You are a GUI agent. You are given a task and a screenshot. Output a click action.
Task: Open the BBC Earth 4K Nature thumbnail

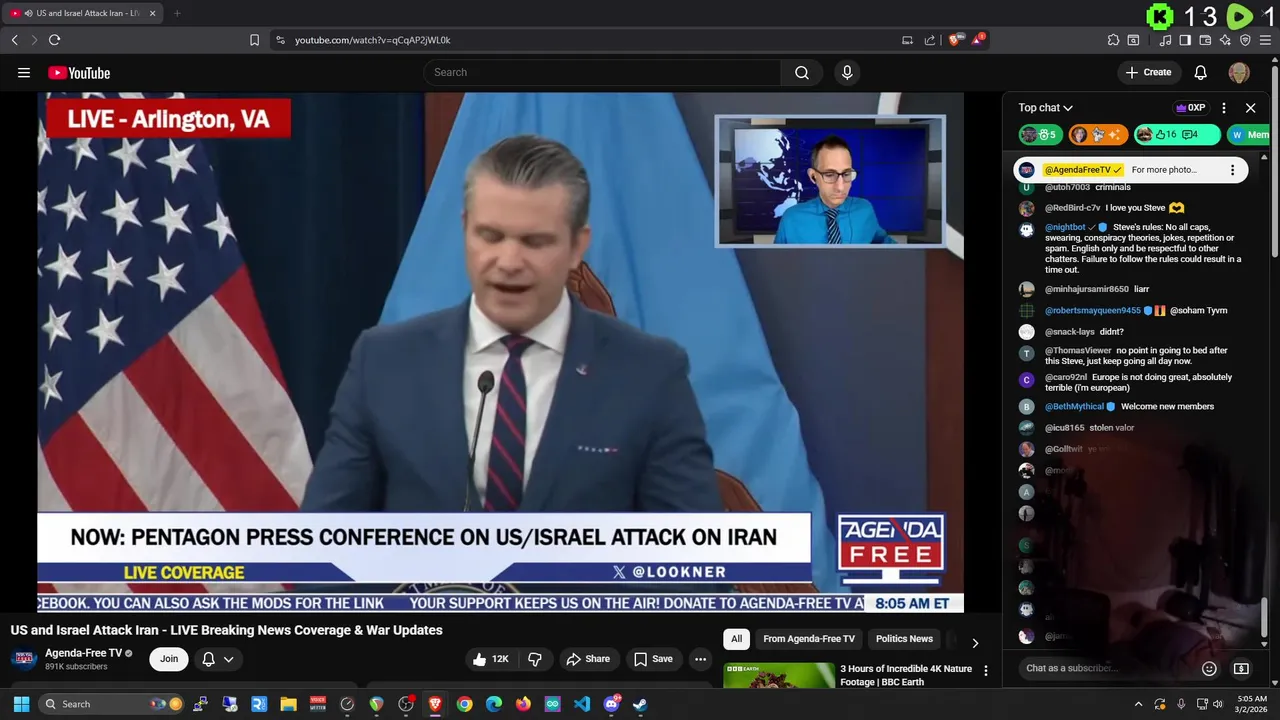pyautogui.click(x=778, y=675)
